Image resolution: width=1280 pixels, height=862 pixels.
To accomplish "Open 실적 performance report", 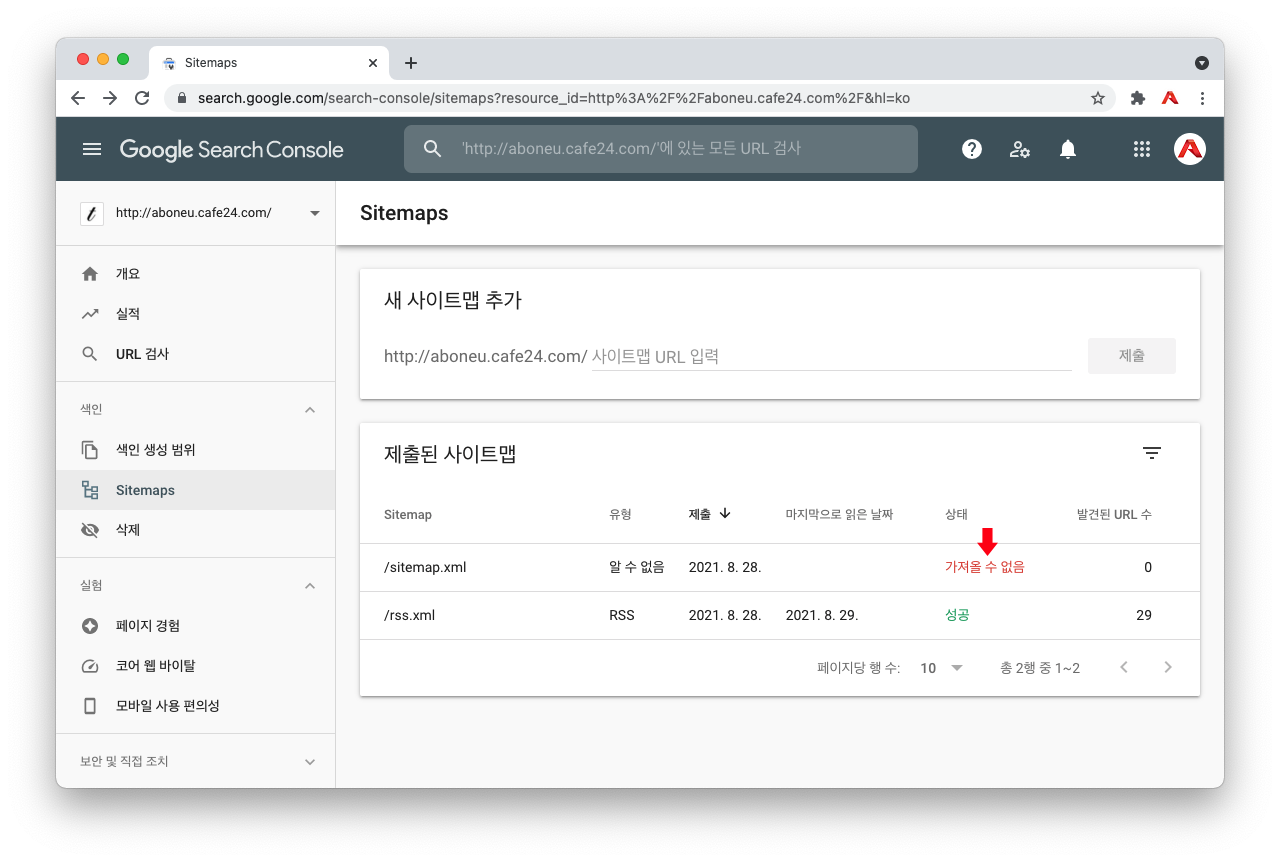I will 196,314.
